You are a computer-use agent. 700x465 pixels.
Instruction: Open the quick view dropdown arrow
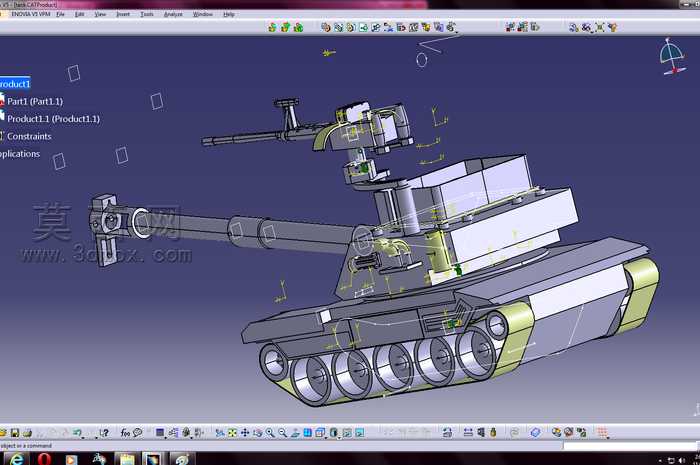[x=326, y=436]
